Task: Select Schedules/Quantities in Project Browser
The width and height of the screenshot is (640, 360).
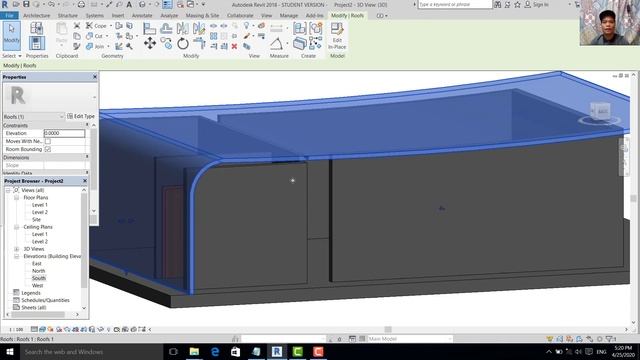Action: [x=45, y=300]
